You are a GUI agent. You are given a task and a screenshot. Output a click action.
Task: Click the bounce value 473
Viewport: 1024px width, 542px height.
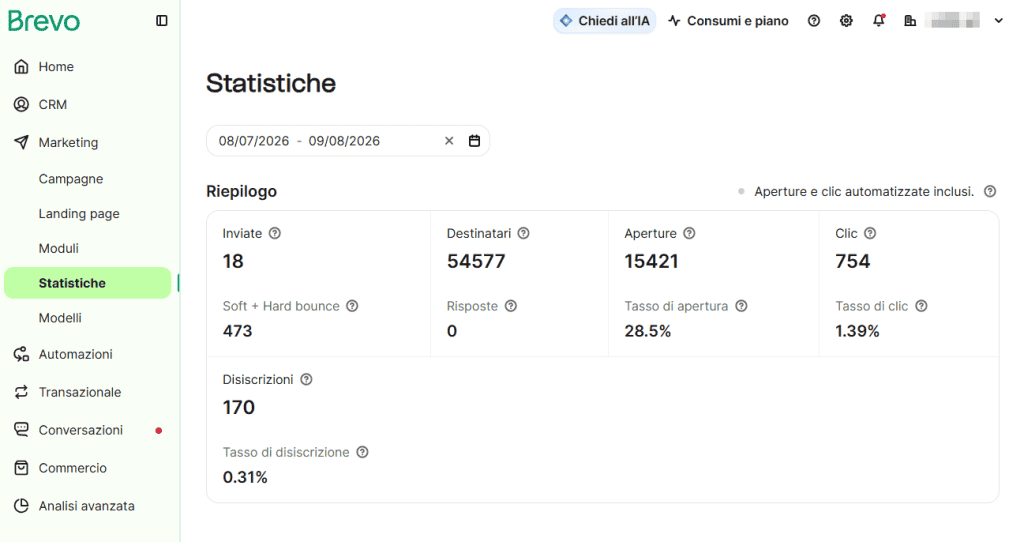[237, 331]
